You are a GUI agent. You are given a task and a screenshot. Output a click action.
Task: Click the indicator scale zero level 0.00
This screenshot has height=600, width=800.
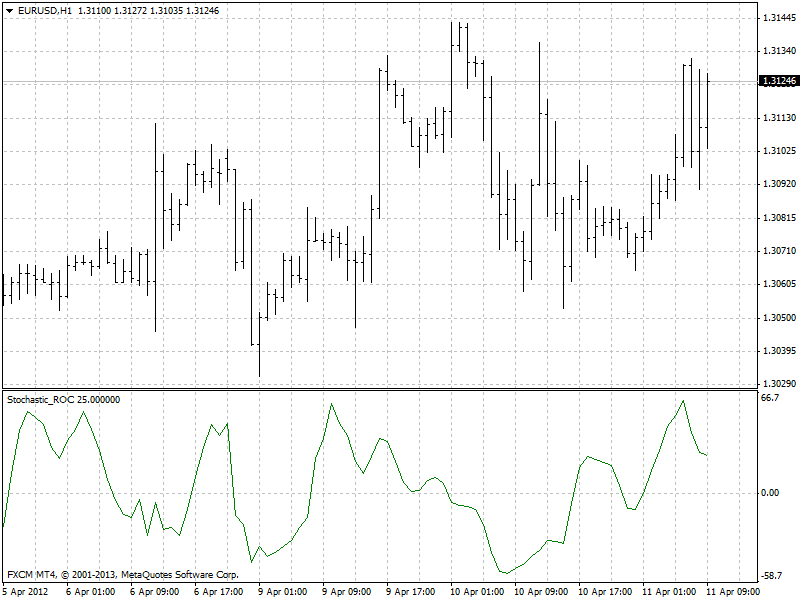(770, 493)
